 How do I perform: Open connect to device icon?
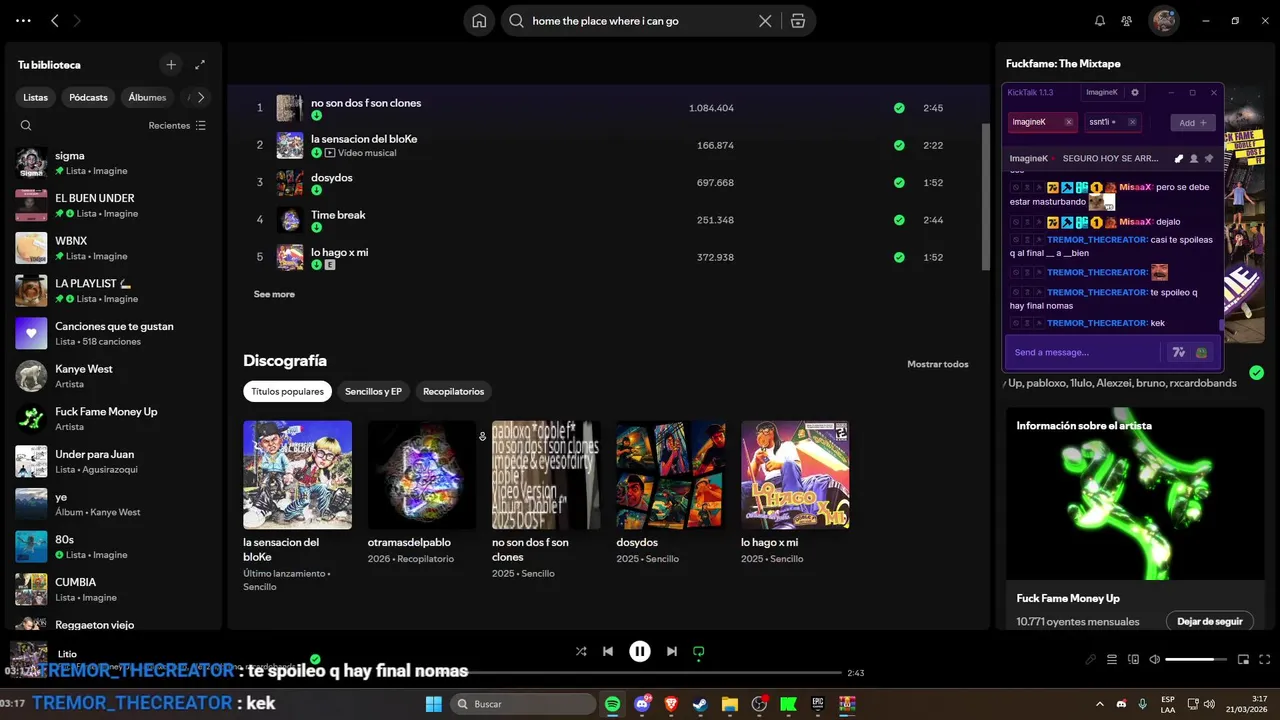pyautogui.click(x=1133, y=659)
